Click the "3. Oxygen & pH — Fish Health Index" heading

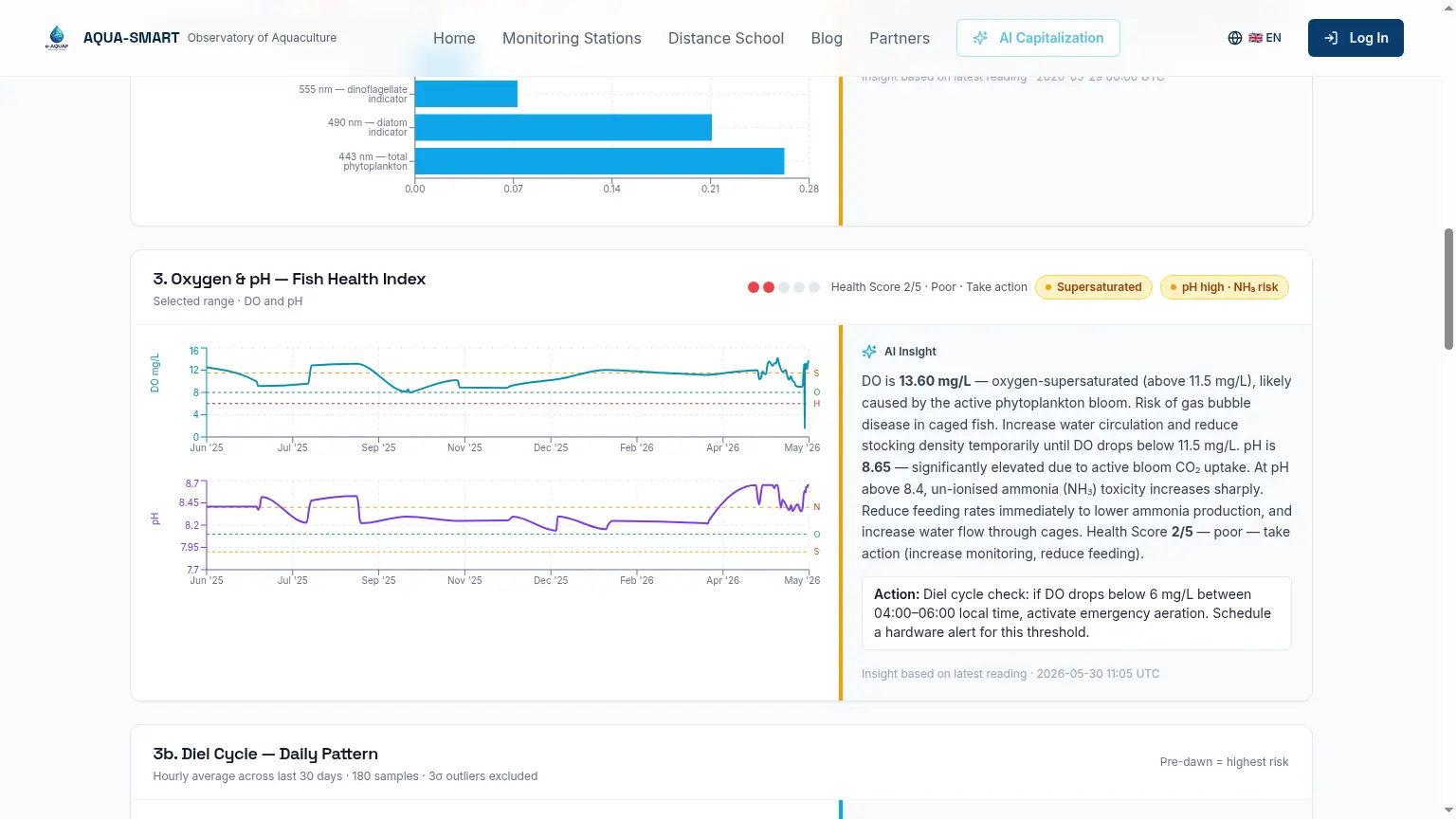tap(289, 279)
